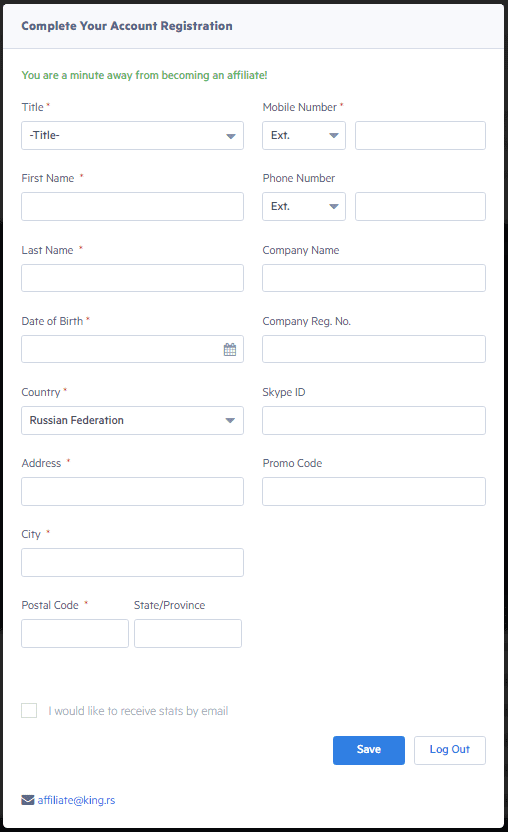Focus the Company Name field
The width and height of the screenshot is (508, 832).
pos(374,278)
